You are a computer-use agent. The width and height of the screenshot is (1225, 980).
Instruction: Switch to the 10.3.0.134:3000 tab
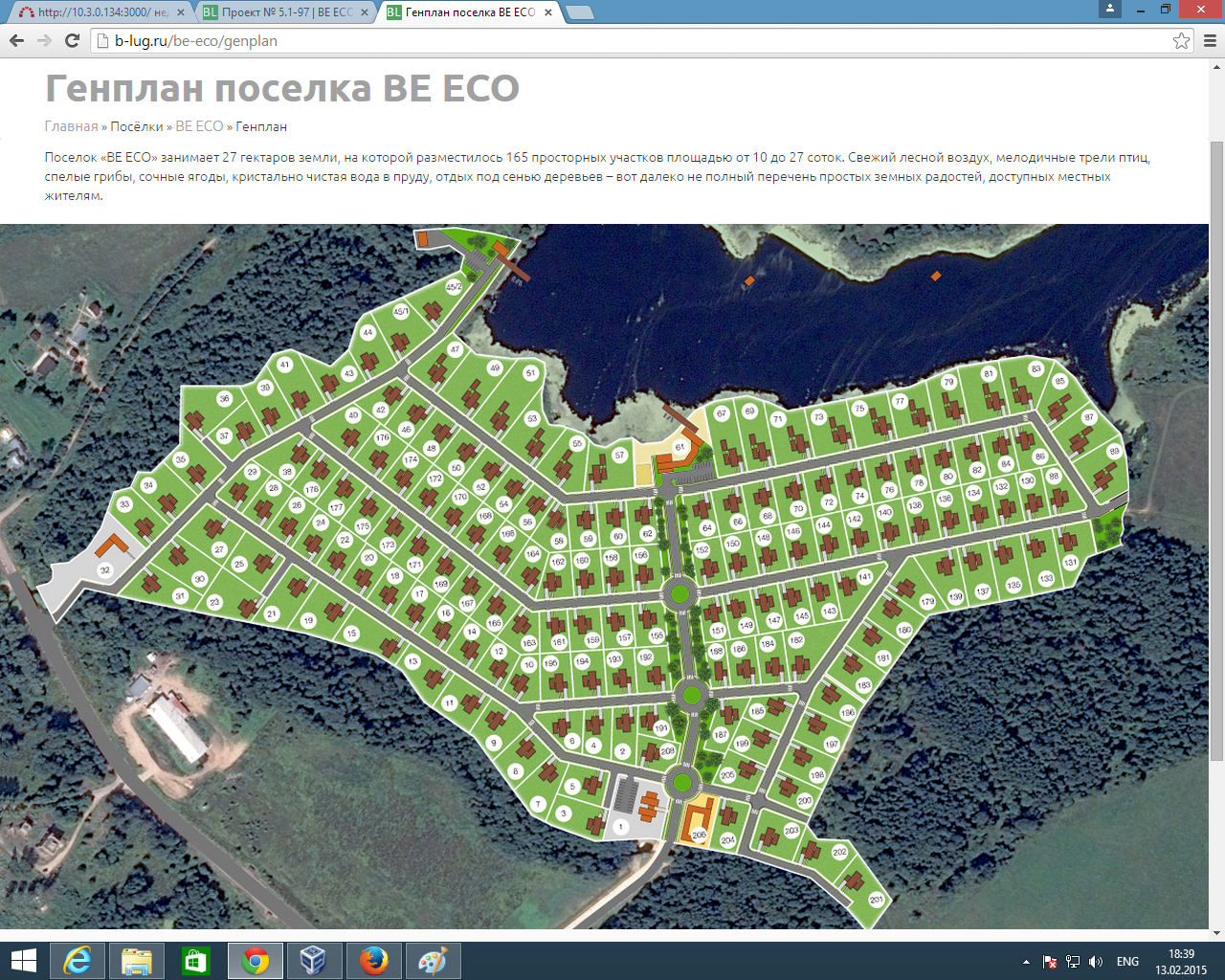[x=96, y=12]
